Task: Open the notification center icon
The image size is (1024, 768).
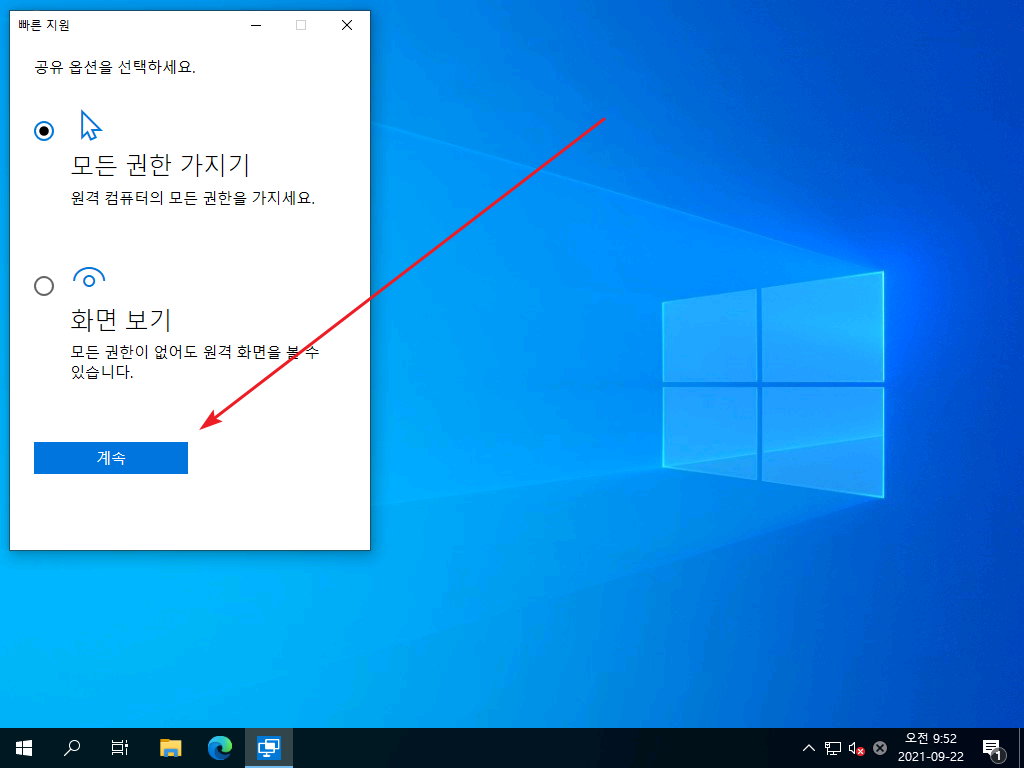Action: pyautogui.click(x=991, y=748)
